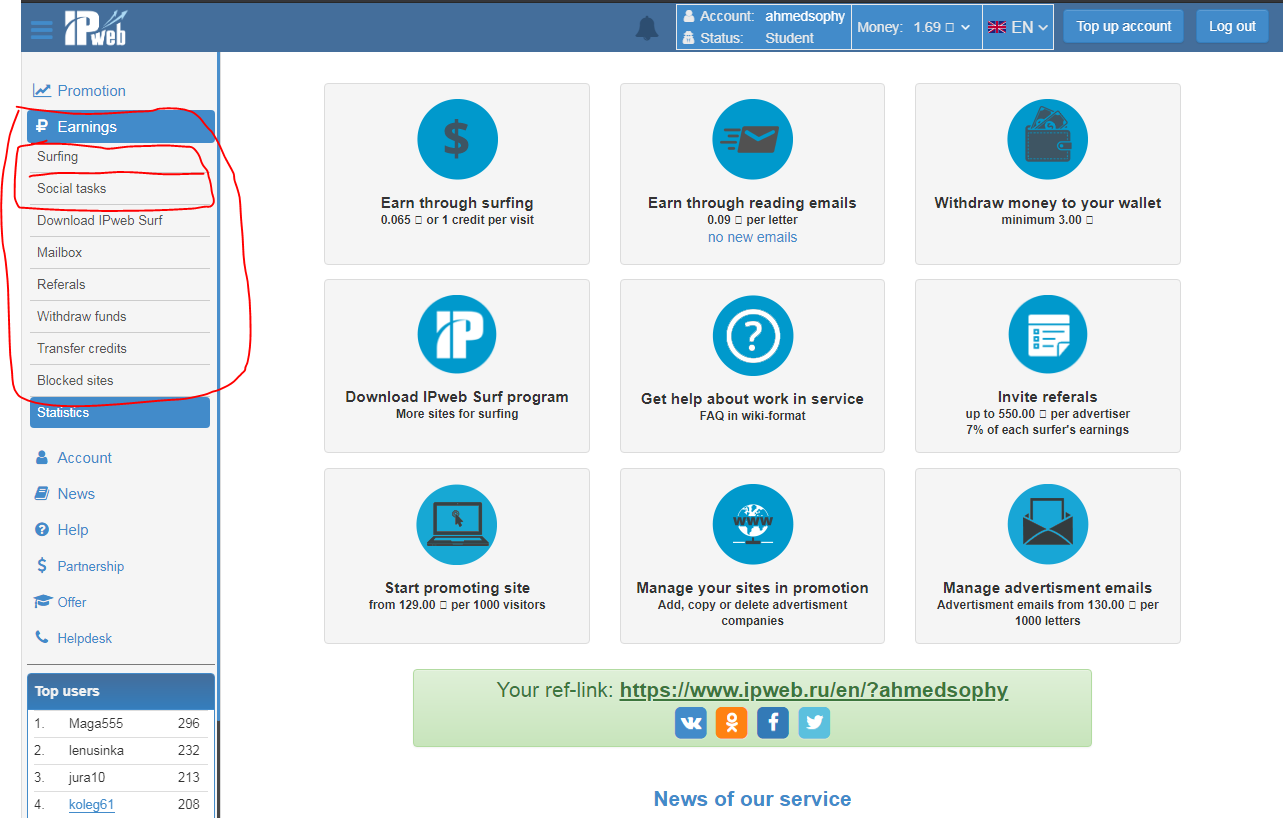1283x818 pixels.
Task: Open Statistics menu item
Action: click(120, 412)
